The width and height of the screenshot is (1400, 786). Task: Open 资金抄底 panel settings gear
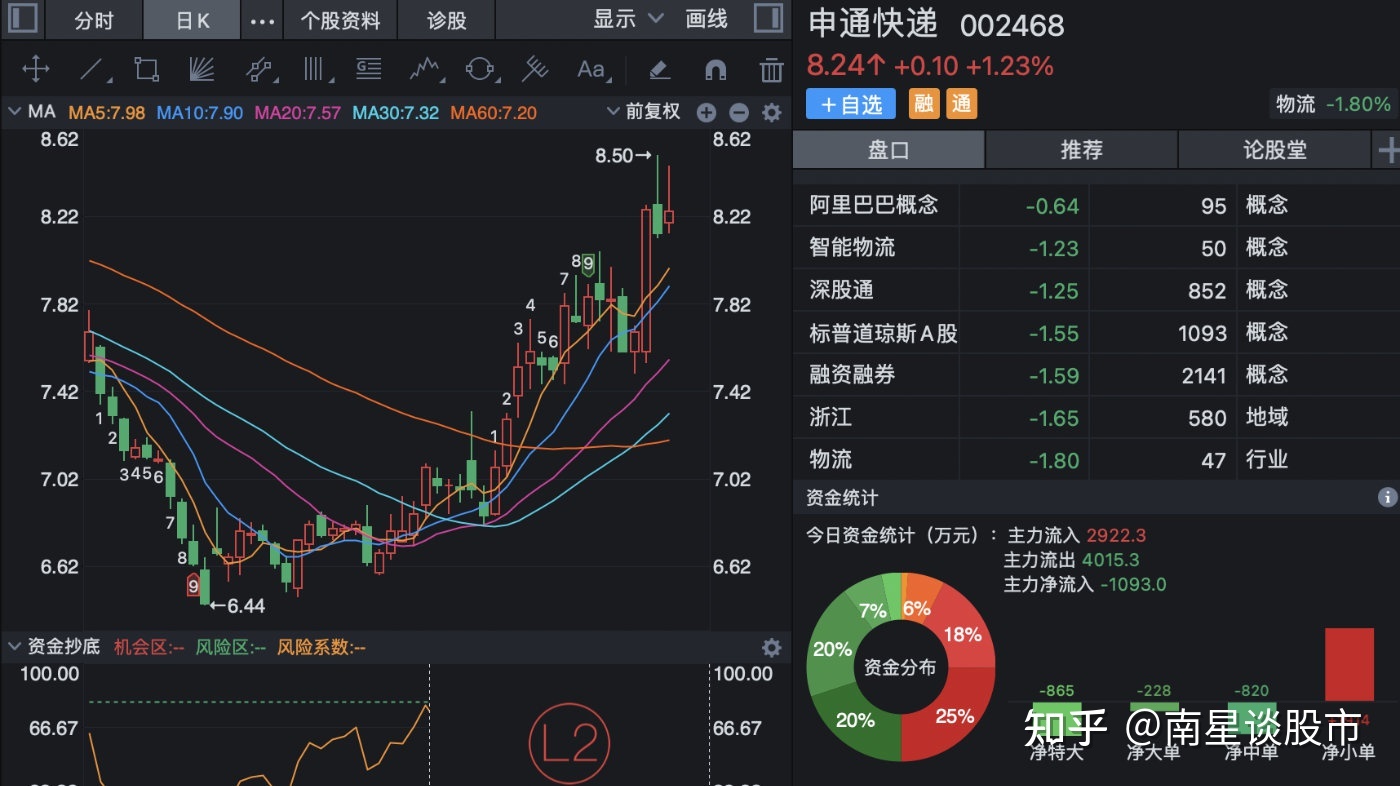771,647
